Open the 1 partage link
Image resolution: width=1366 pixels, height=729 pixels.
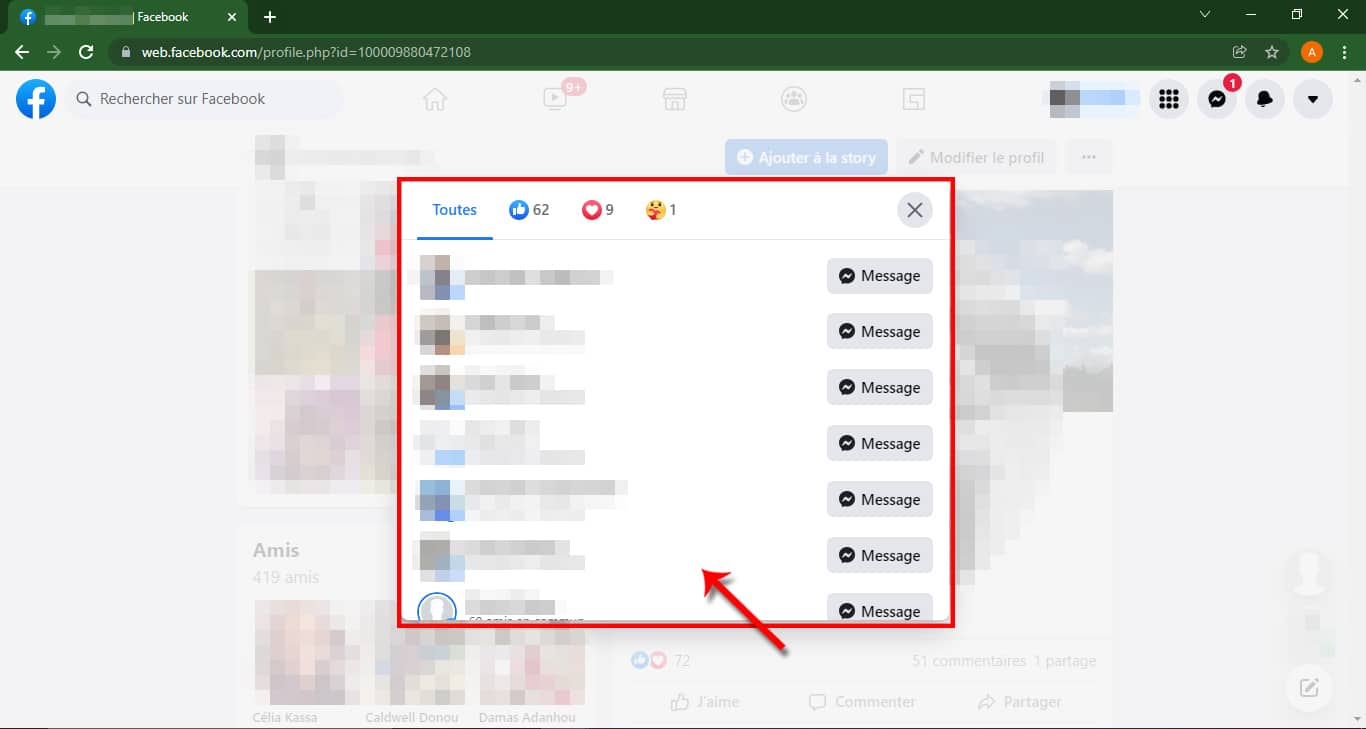coord(1065,661)
